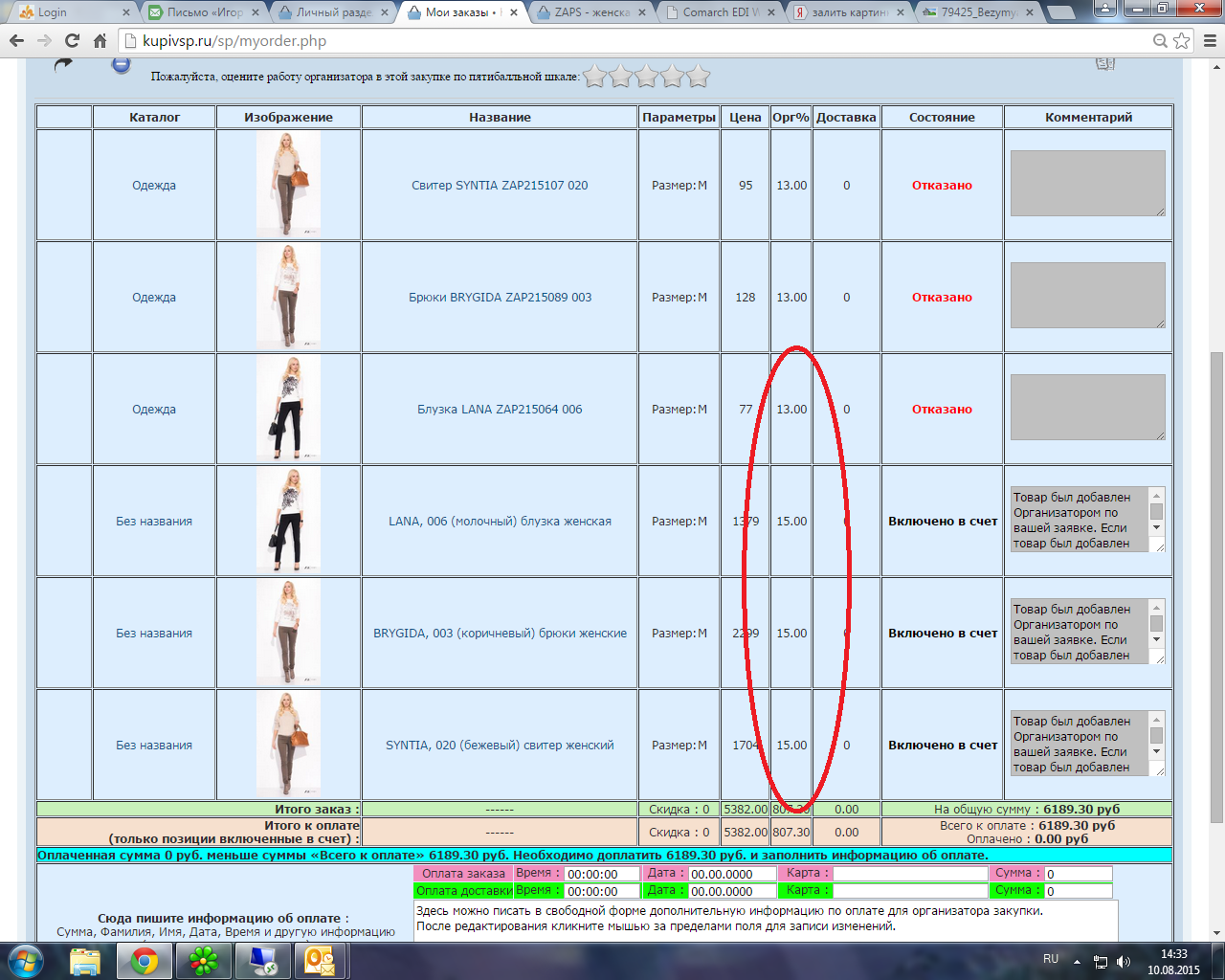
Task: Switch to the ZAPS browser tab
Action: [x=590, y=12]
